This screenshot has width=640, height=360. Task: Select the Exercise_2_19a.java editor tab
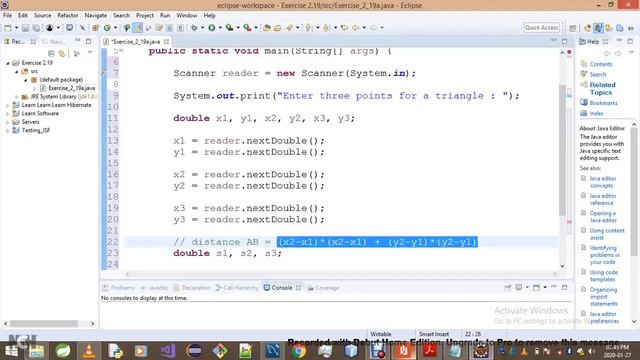(136, 42)
